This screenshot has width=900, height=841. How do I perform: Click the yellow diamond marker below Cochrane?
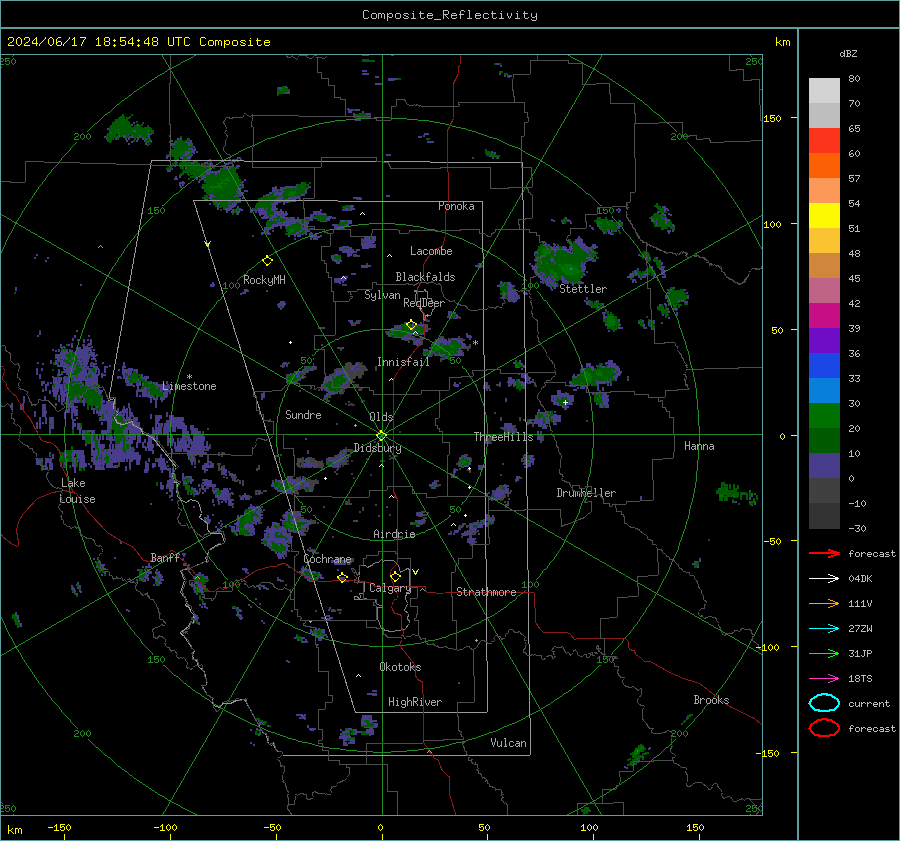pyautogui.click(x=342, y=577)
